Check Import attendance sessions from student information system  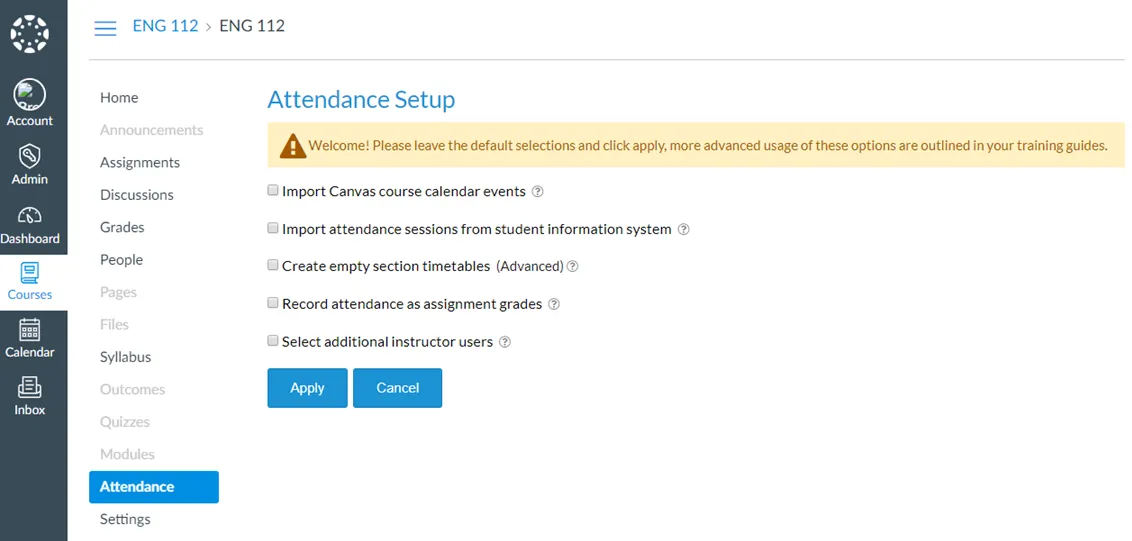point(273,228)
